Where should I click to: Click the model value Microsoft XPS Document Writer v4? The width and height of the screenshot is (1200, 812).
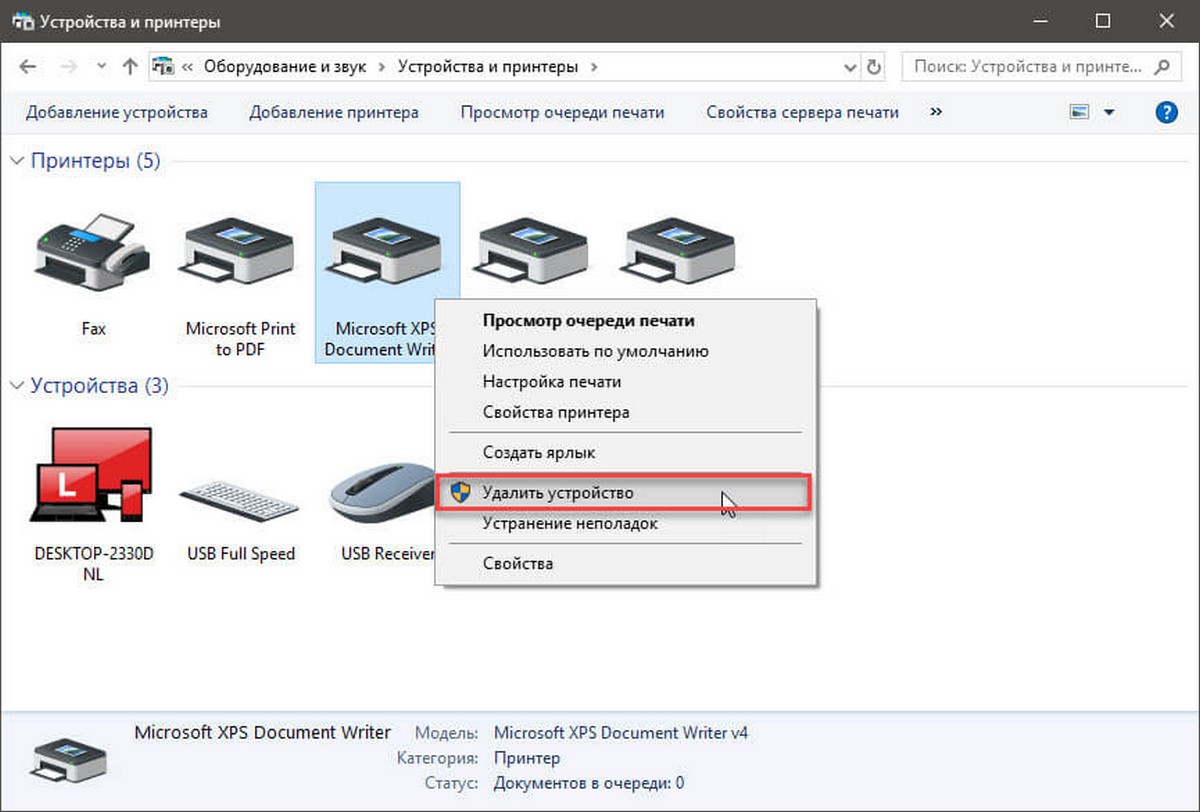click(x=621, y=733)
